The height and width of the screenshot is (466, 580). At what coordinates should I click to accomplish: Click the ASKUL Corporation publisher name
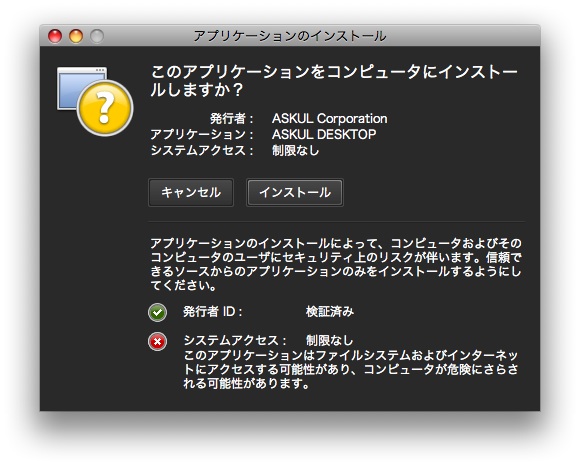pyautogui.click(x=329, y=118)
